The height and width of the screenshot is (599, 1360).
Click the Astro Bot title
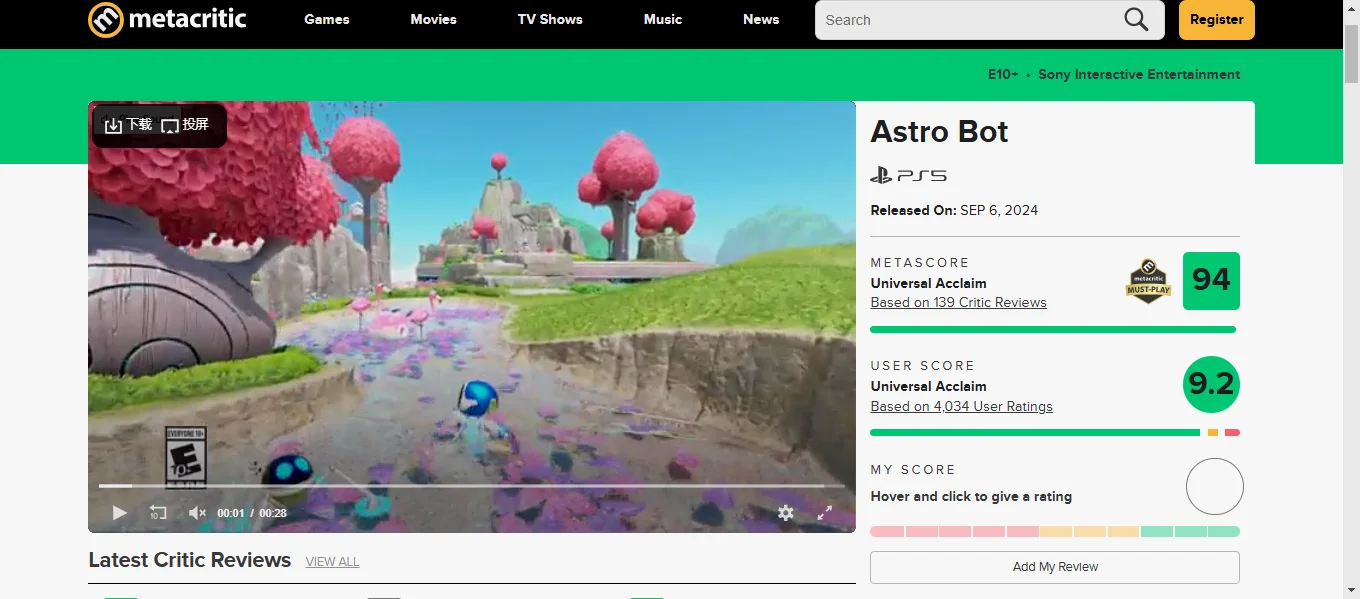(x=939, y=132)
